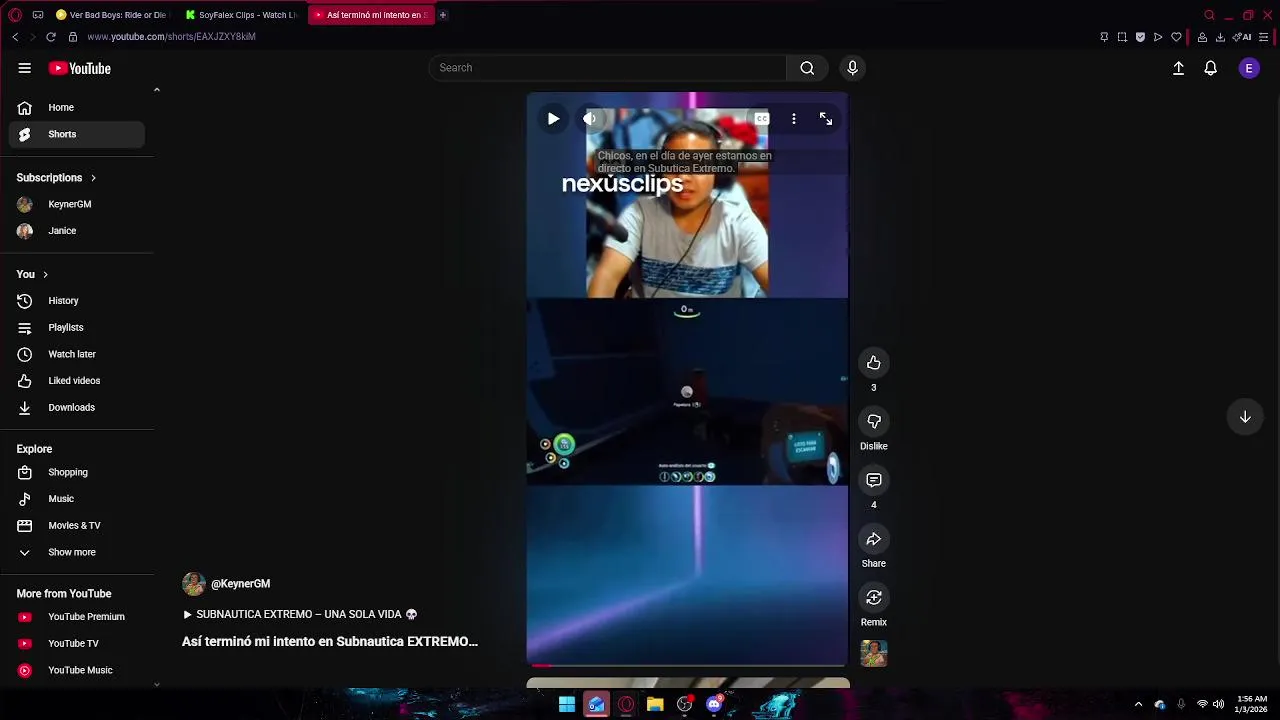Switch to SoyFalex Clips browser tab
Image resolution: width=1280 pixels, height=720 pixels.
pyautogui.click(x=241, y=15)
